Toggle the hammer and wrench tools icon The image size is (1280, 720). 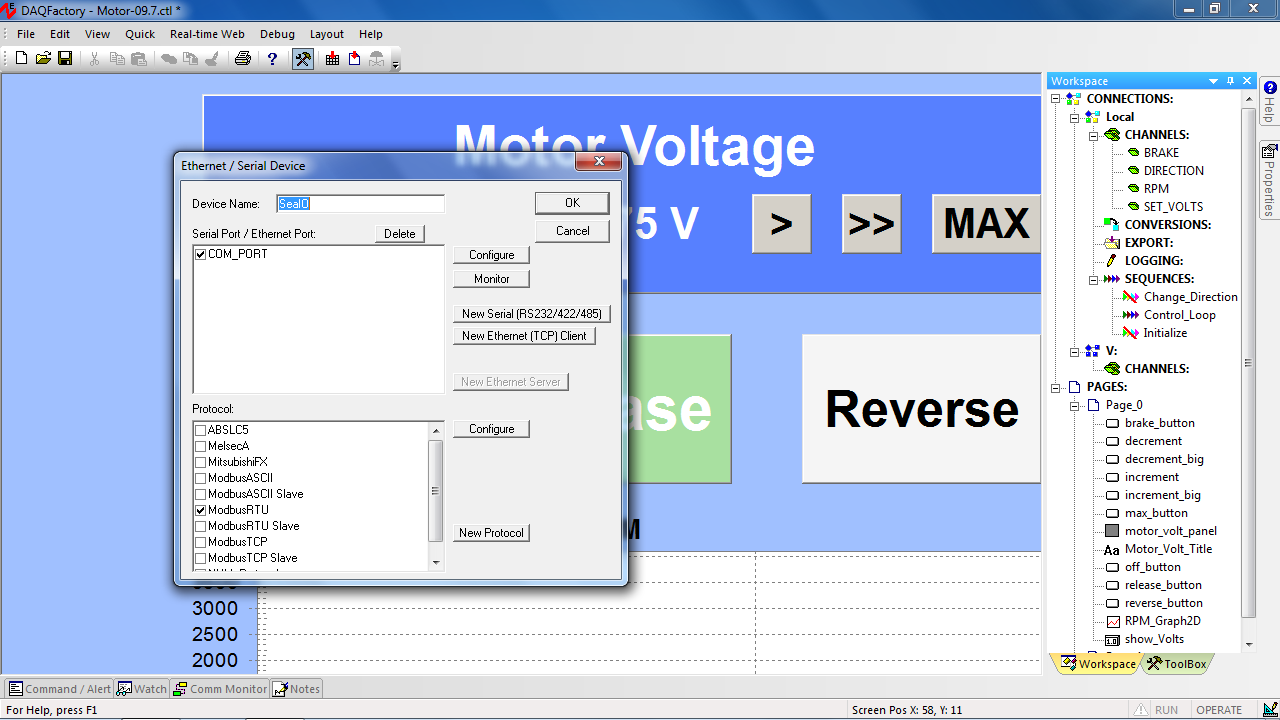pos(302,59)
